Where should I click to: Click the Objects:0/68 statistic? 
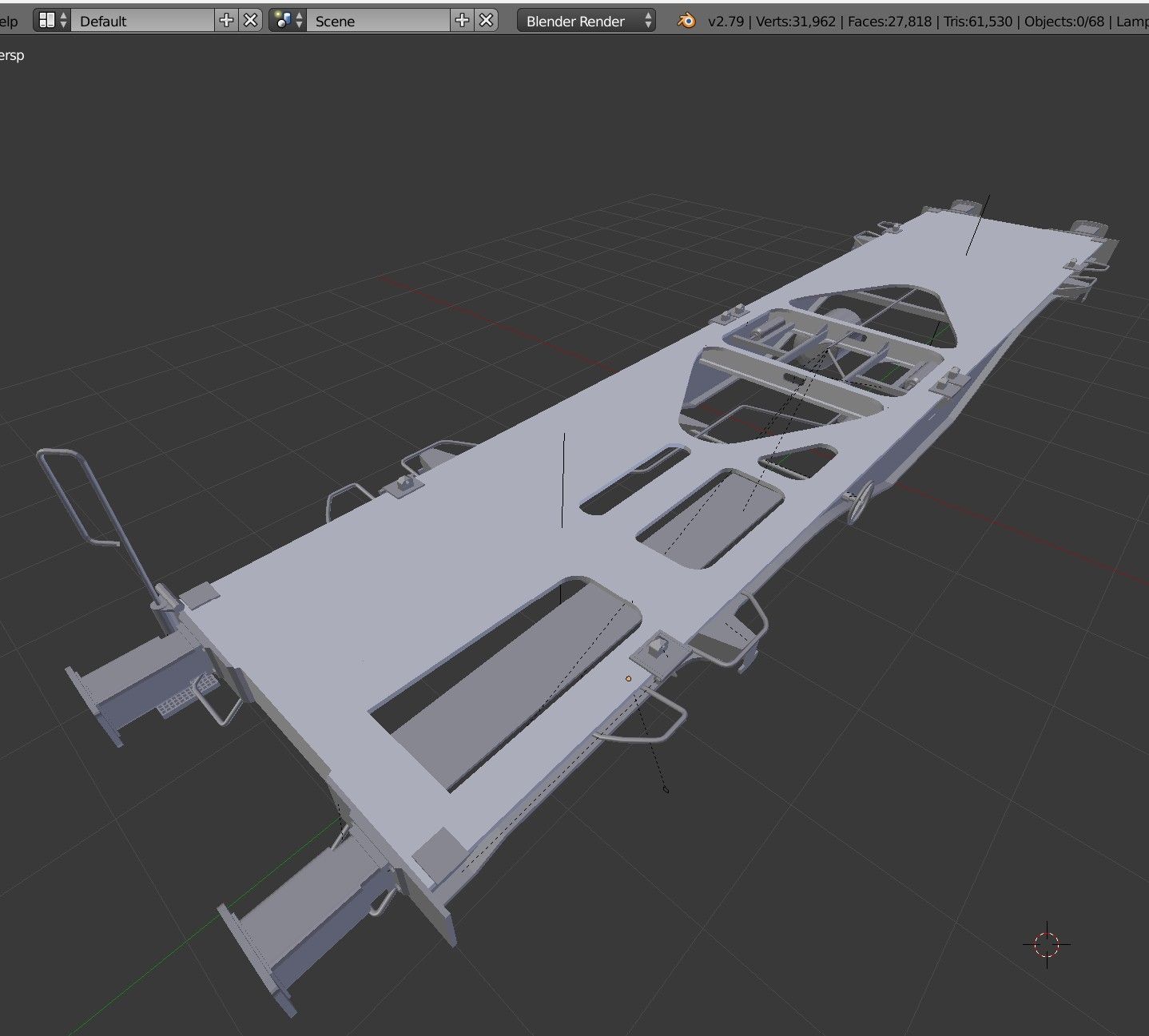(1064, 22)
